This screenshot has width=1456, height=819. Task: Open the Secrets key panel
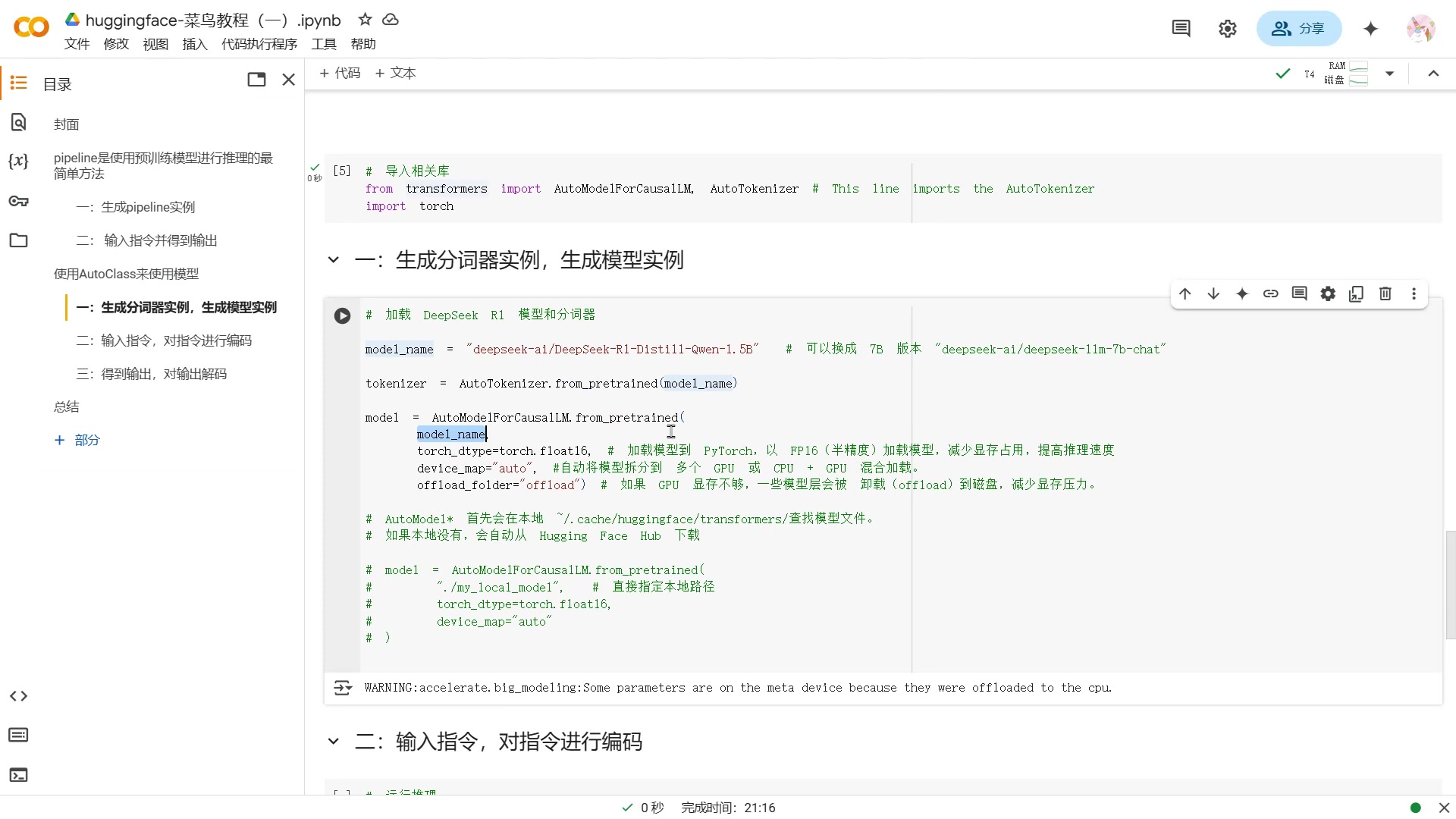[x=18, y=202]
